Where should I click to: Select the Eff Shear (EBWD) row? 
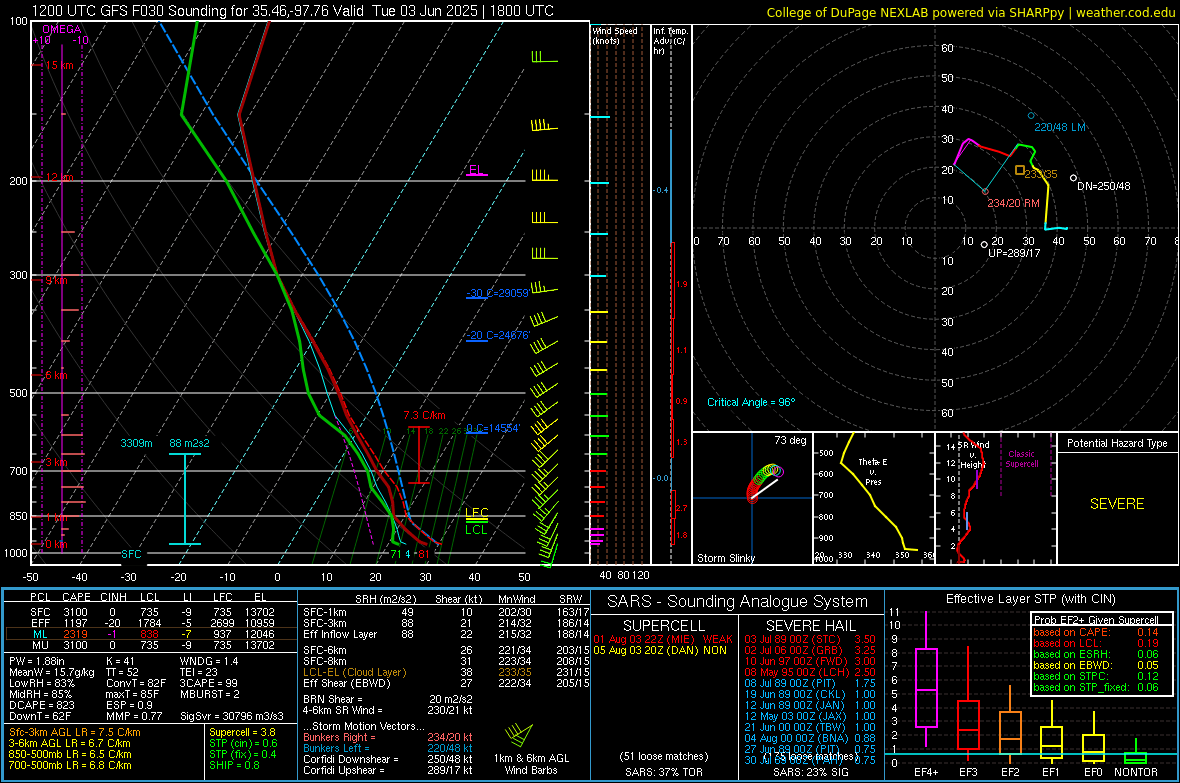click(446, 683)
